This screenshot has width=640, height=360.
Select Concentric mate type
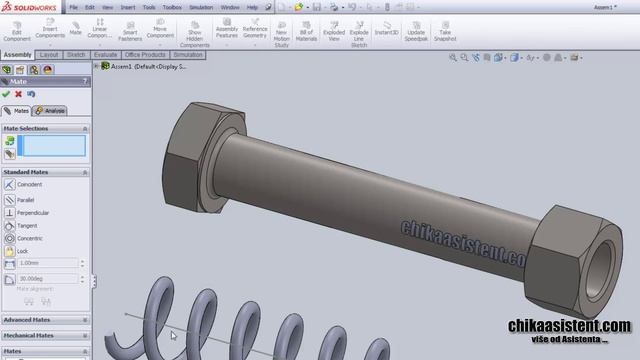[x=23, y=238]
